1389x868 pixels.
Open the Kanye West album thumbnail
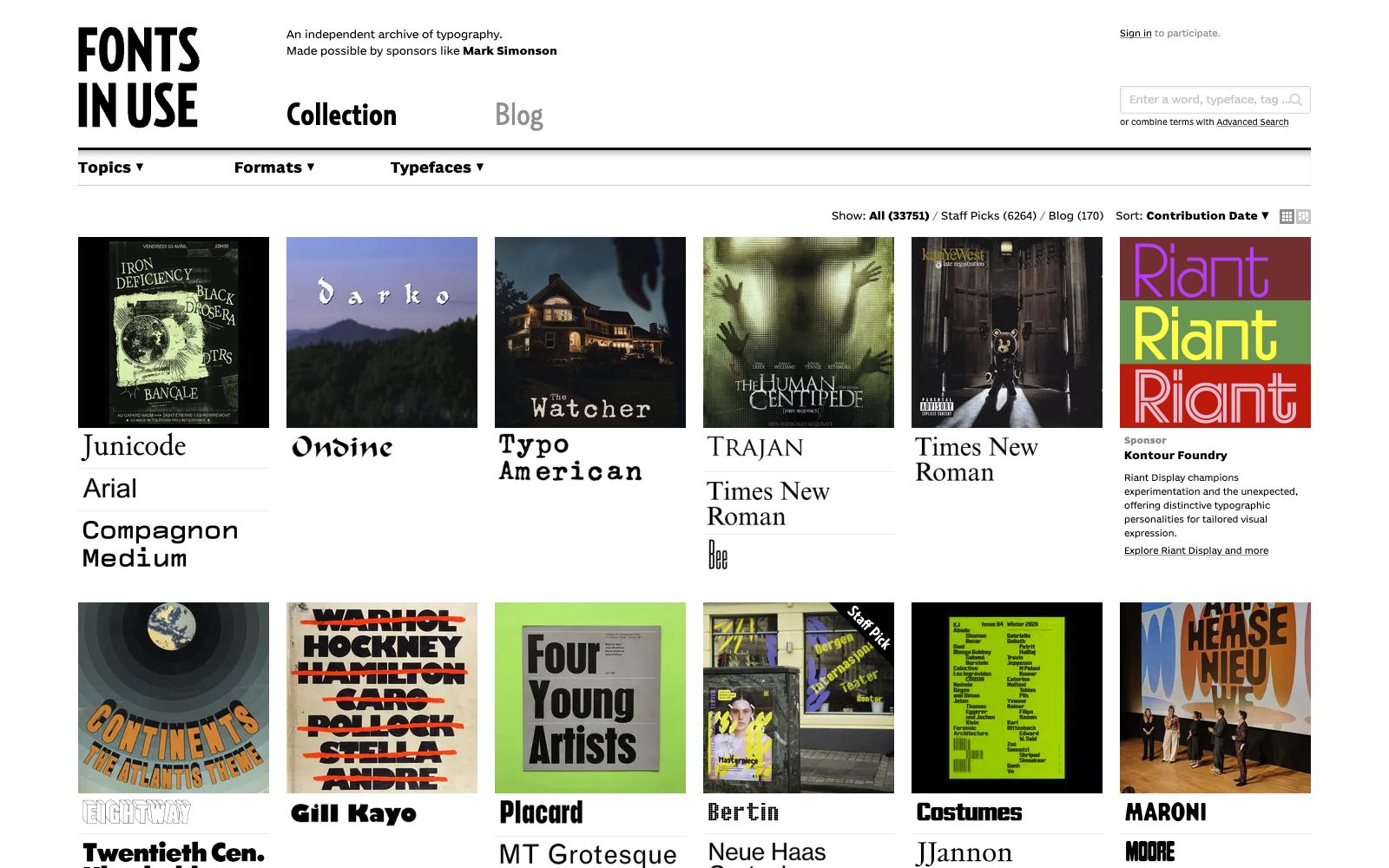pos(1007,332)
